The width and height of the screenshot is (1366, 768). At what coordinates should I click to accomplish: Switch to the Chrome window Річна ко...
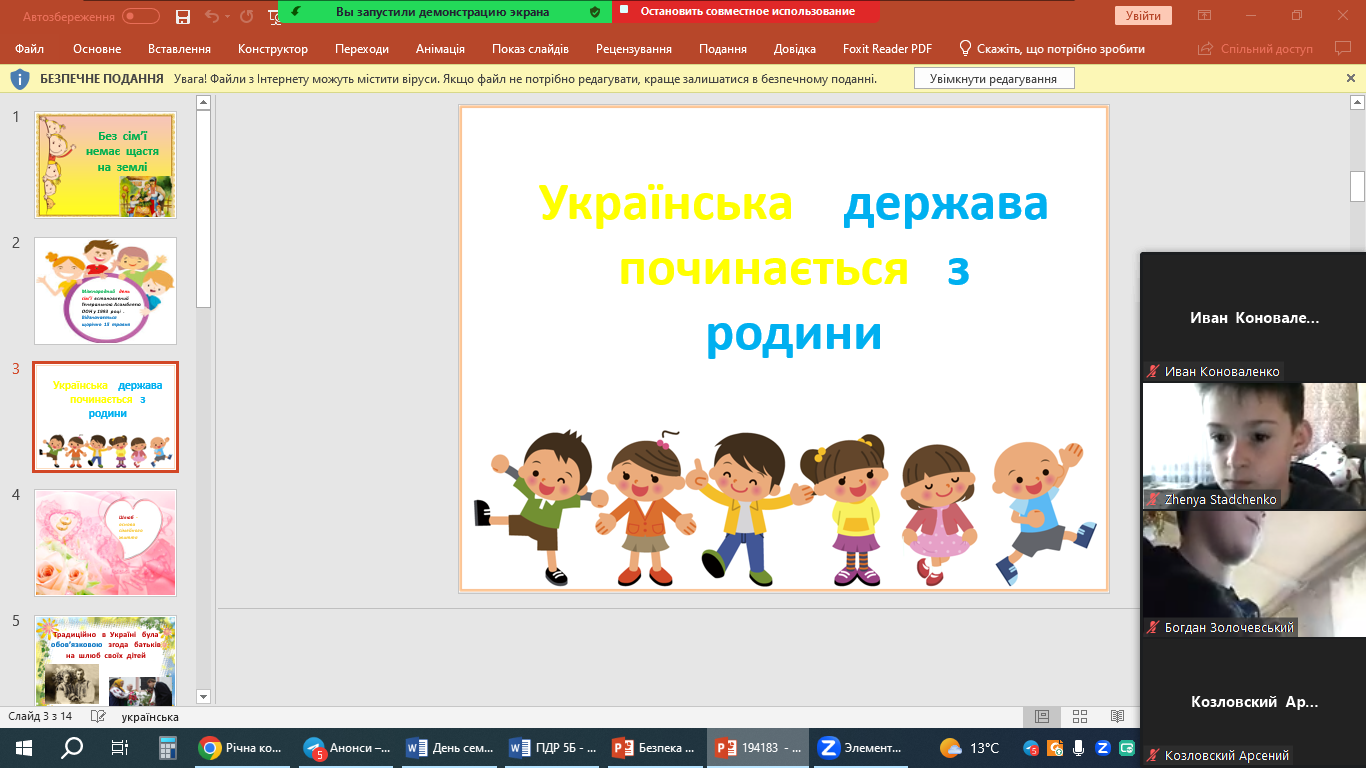(242, 748)
